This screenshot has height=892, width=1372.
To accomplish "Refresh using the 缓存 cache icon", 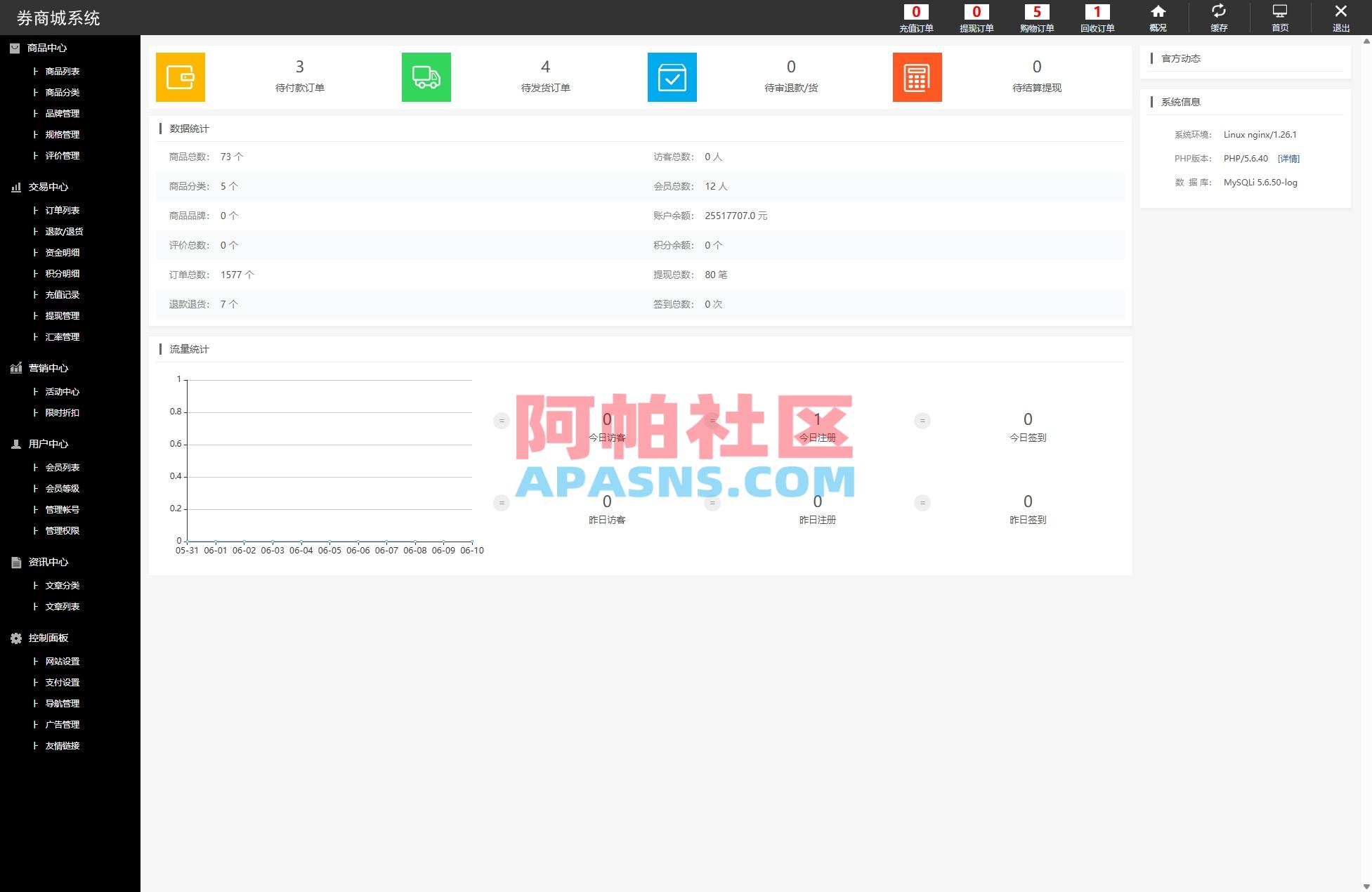I will click(x=1219, y=11).
